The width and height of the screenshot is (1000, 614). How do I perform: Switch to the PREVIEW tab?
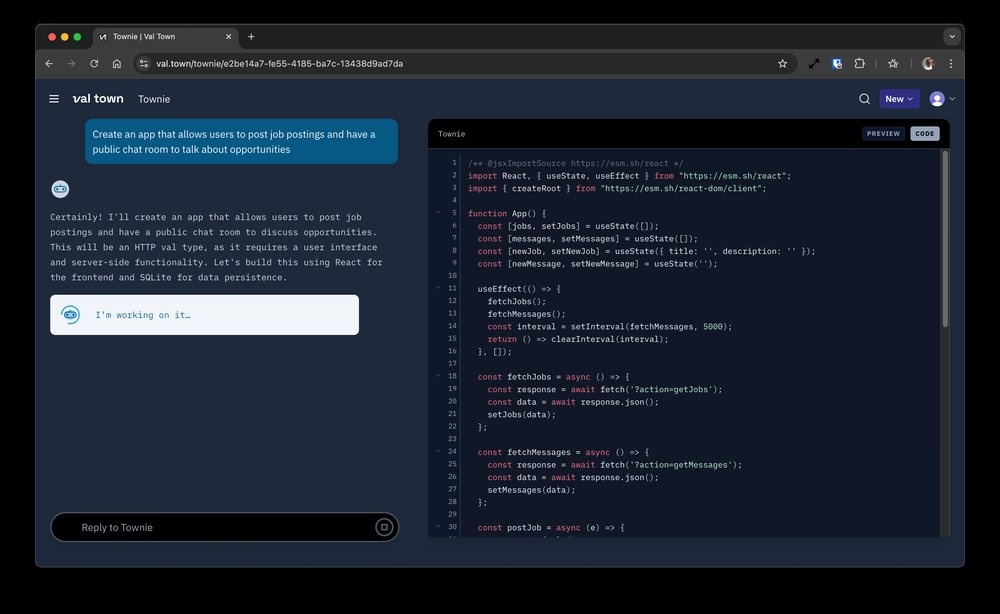pyautogui.click(x=883, y=134)
